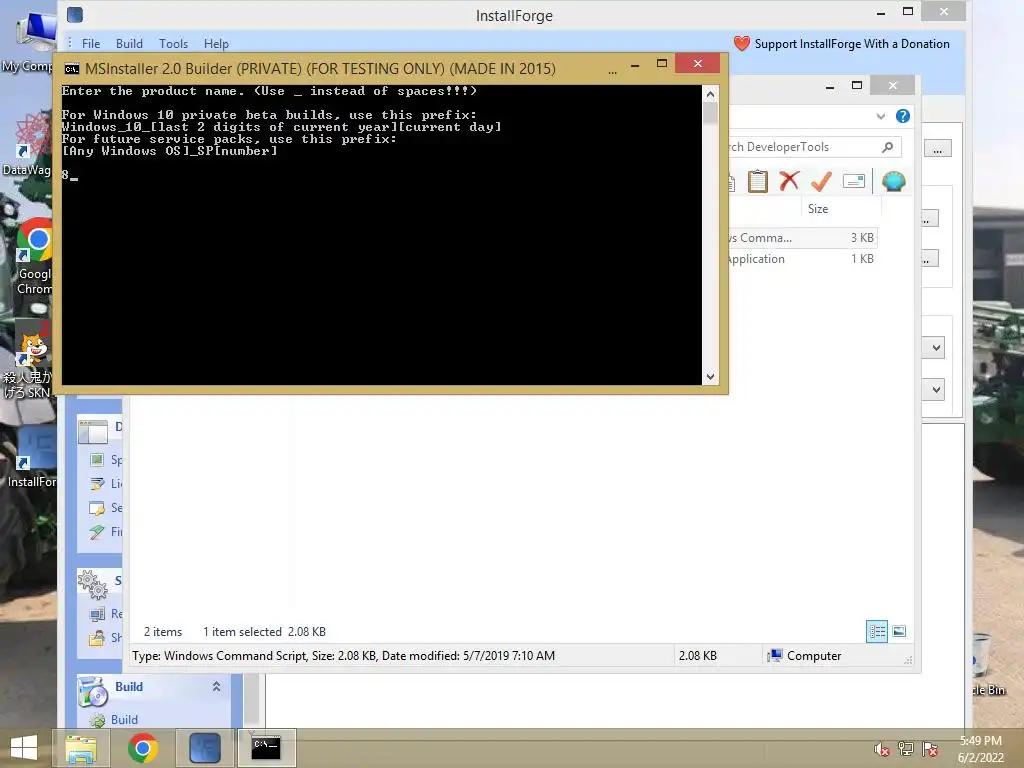Switch Explorer to details view
This screenshot has height=768, width=1024.
click(x=876, y=631)
